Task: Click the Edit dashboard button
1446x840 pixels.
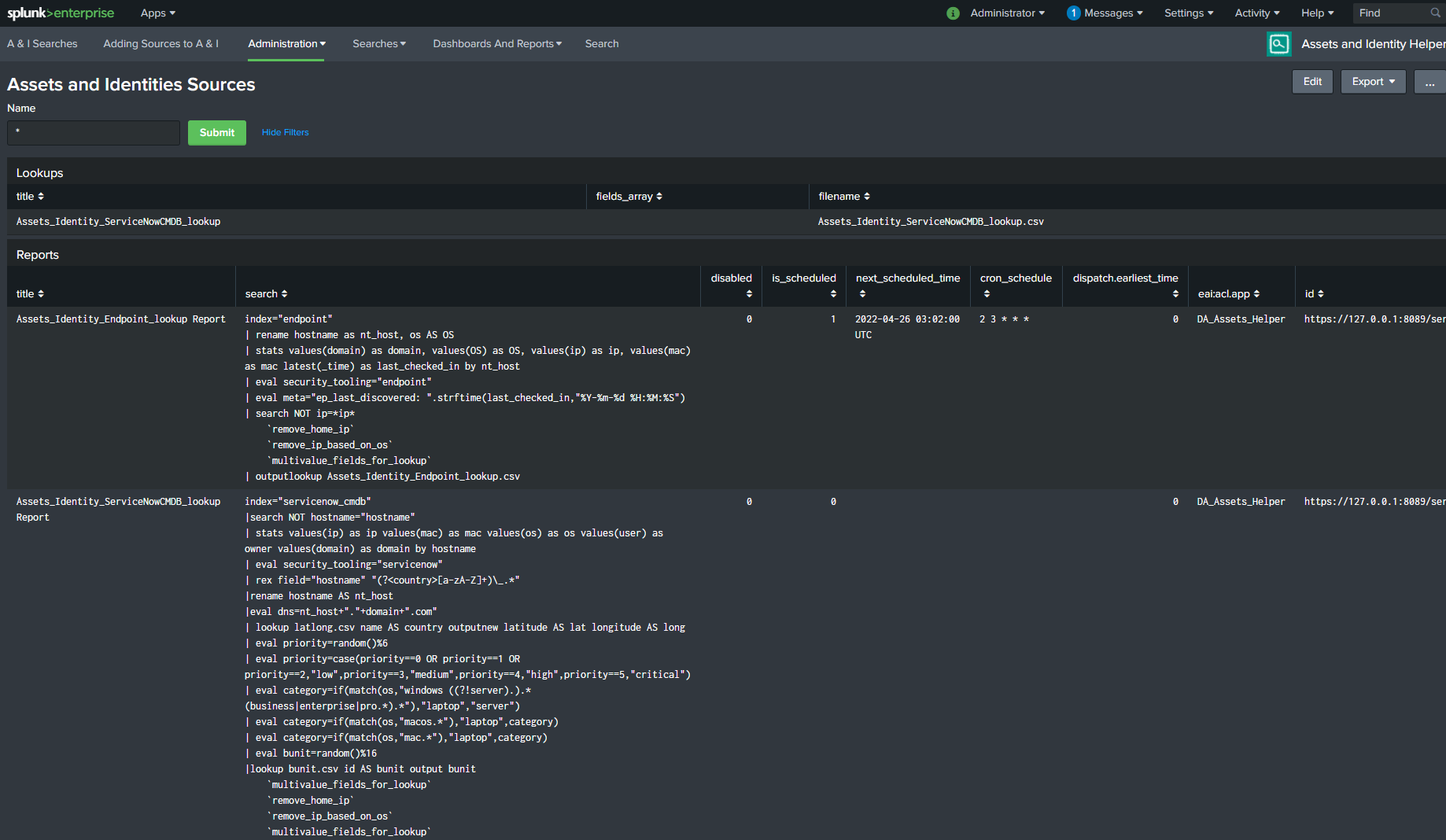Action: (x=1312, y=82)
